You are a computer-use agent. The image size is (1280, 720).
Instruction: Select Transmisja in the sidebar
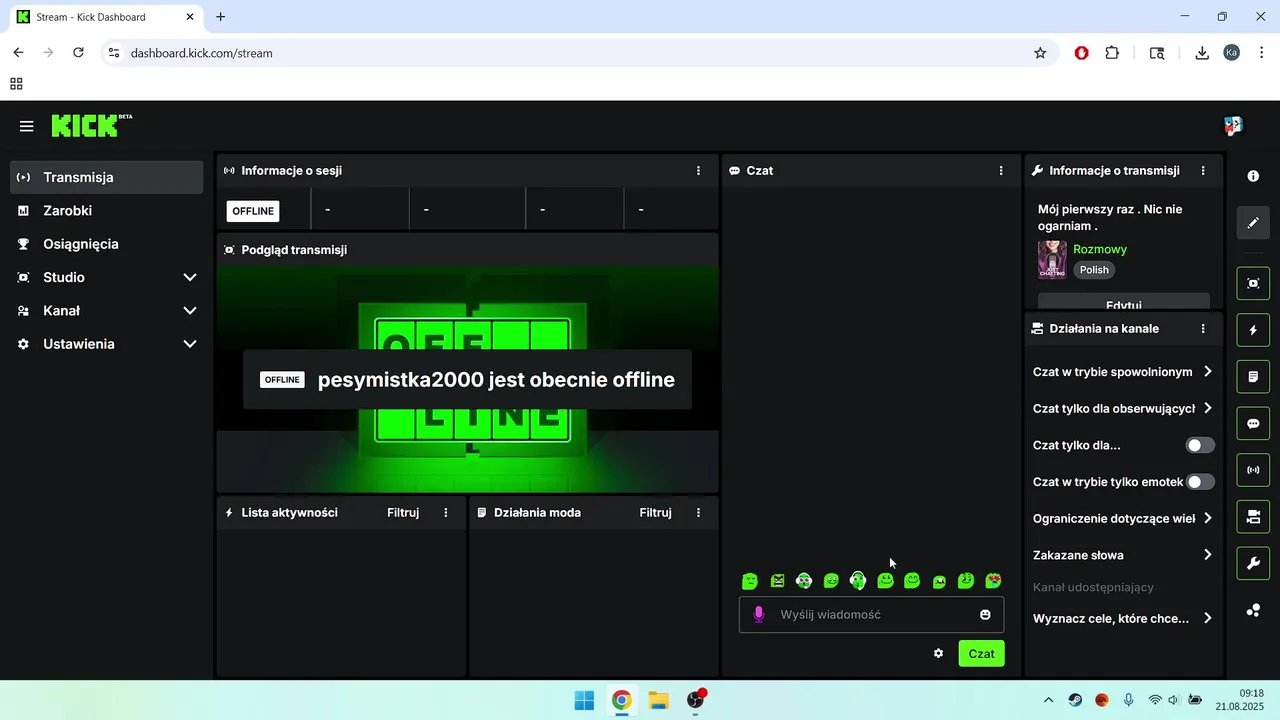107,177
